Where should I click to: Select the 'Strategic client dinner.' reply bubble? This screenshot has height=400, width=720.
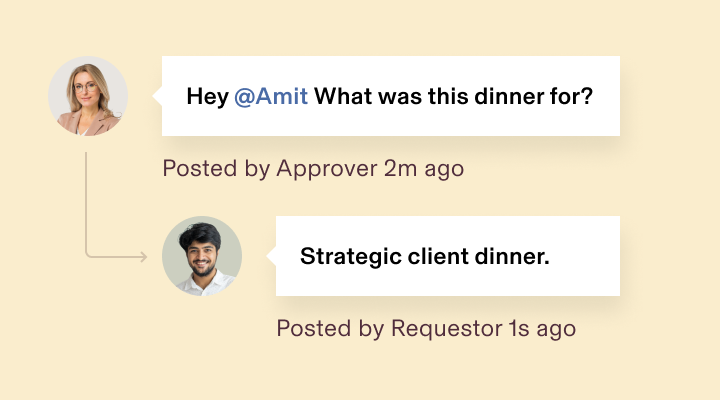tap(448, 256)
